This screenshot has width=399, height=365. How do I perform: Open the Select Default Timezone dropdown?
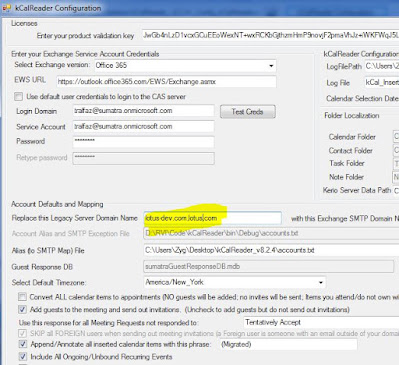pos(235,282)
